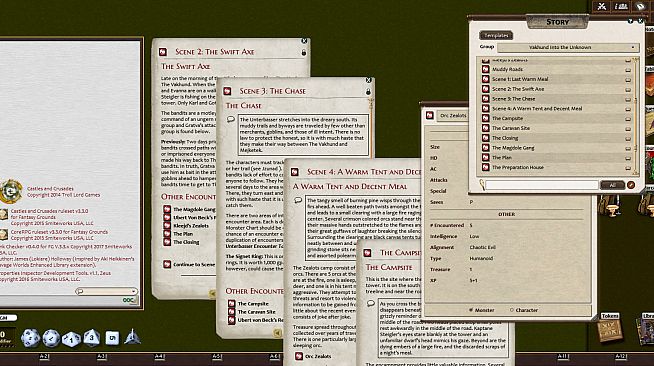
Task: Select the Monster radio button
Action: pos(471,310)
